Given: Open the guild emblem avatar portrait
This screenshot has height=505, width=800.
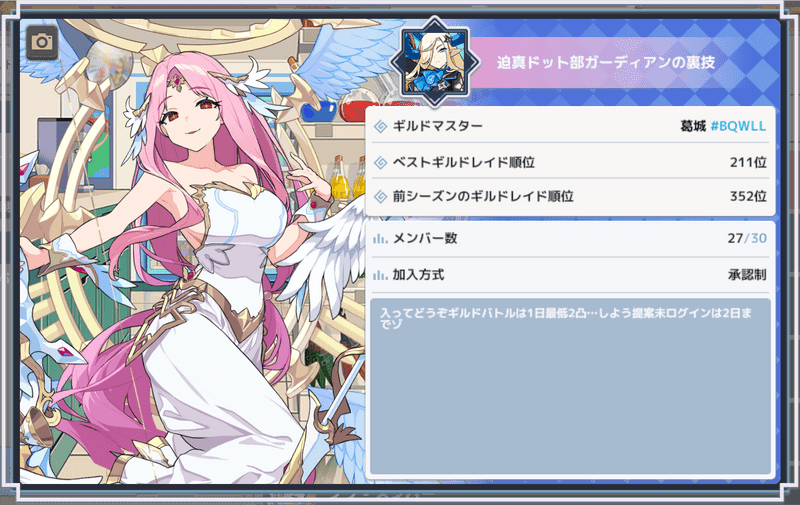Looking at the screenshot, I should [x=434, y=62].
